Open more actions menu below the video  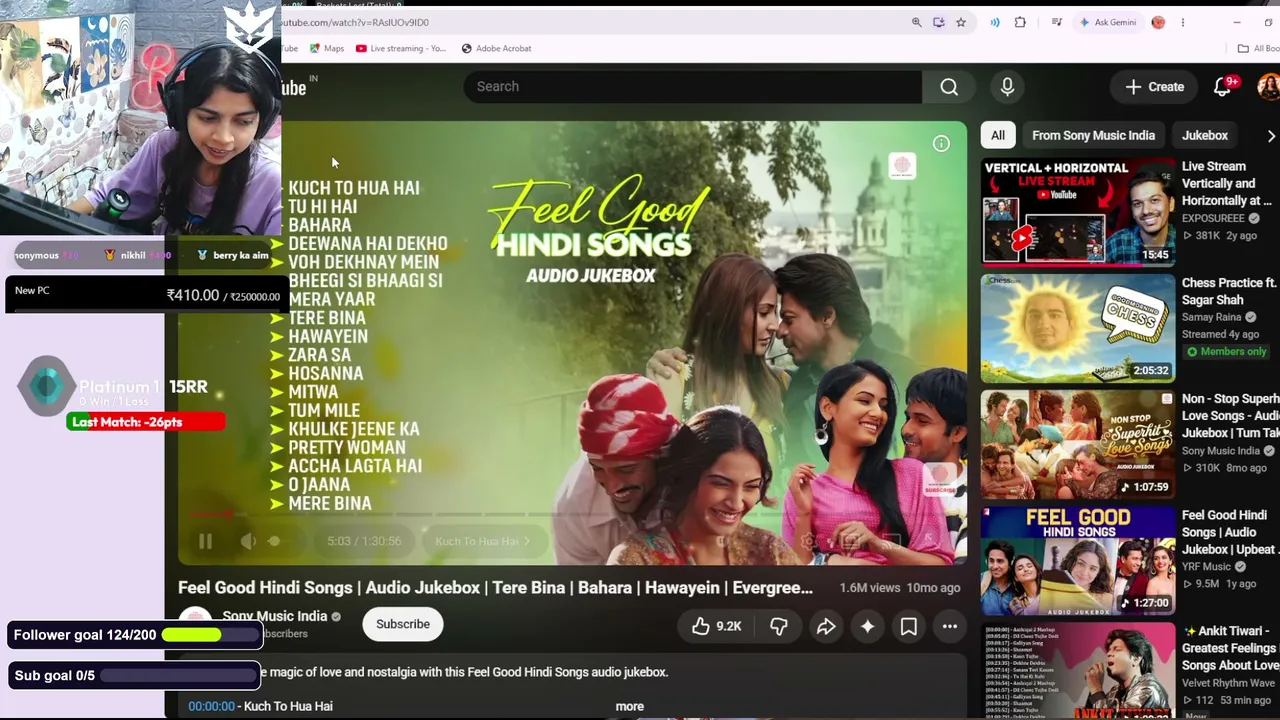tap(950, 626)
